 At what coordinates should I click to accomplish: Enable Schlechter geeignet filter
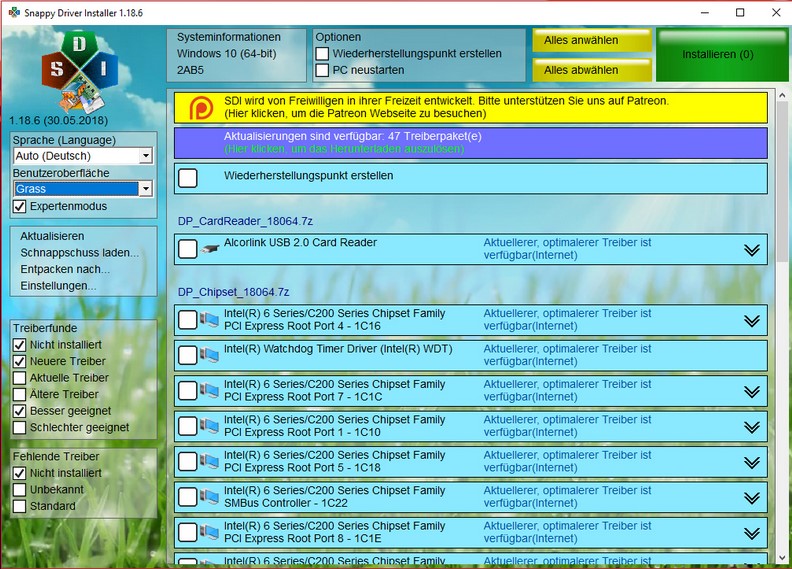[x=19, y=428]
